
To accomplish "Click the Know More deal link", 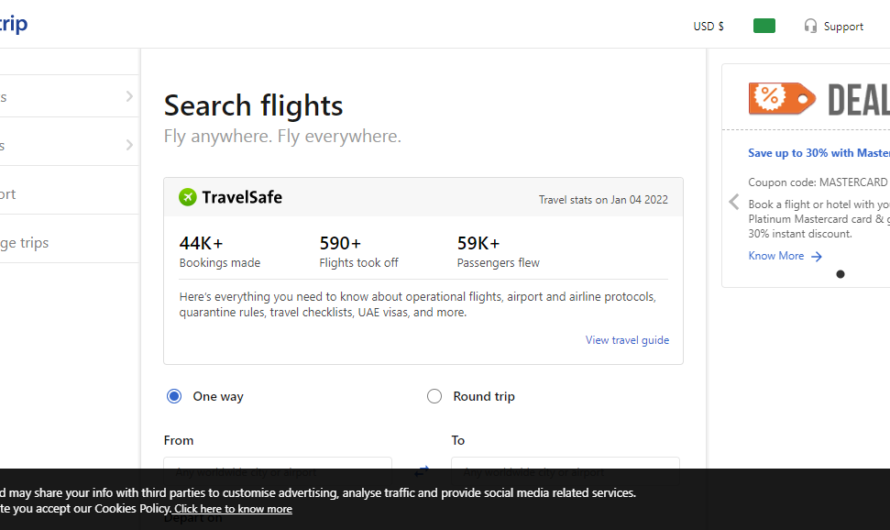I will tap(776, 256).
